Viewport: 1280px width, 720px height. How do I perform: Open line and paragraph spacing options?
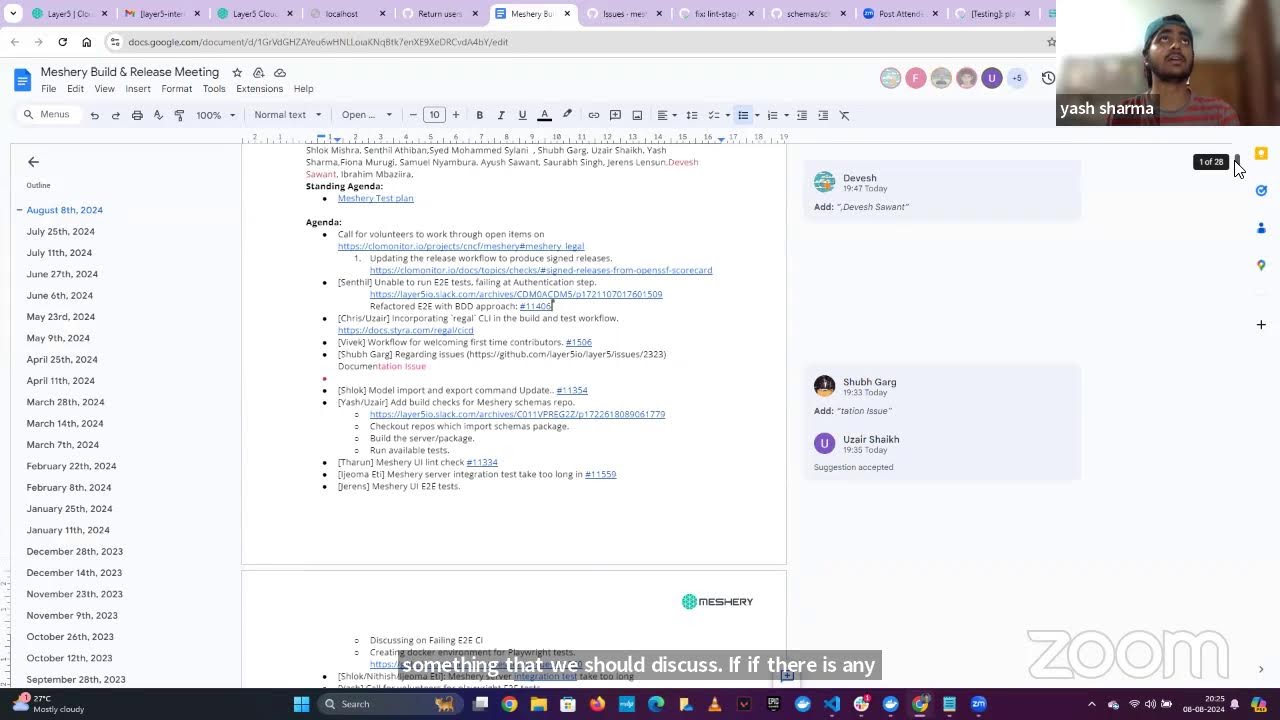click(x=691, y=115)
